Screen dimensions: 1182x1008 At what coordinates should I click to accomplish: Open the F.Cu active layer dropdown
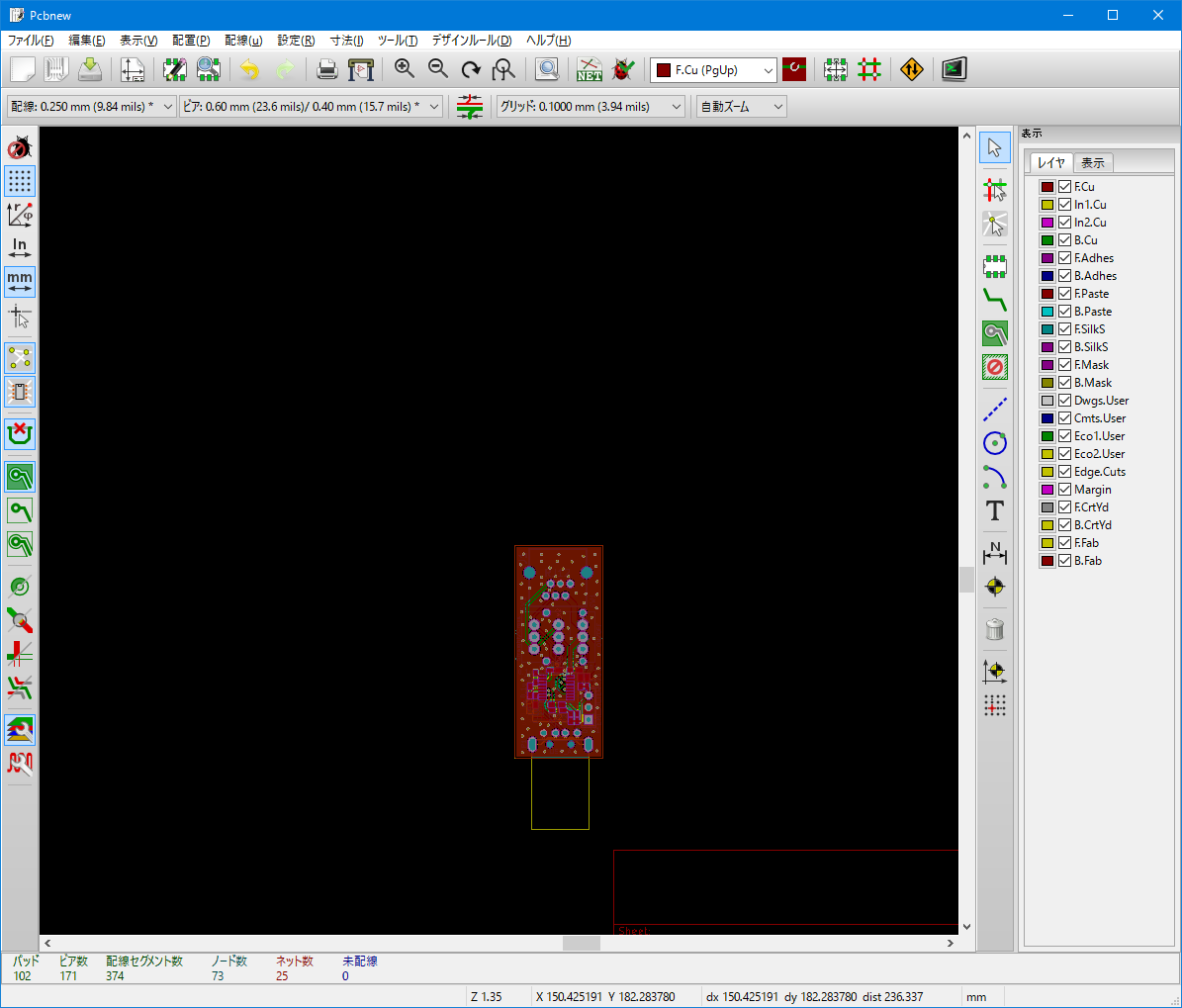tap(713, 70)
